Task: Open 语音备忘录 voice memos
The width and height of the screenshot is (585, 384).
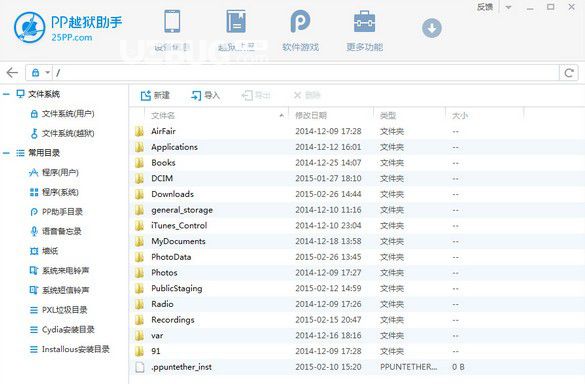Action: tap(55, 231)
